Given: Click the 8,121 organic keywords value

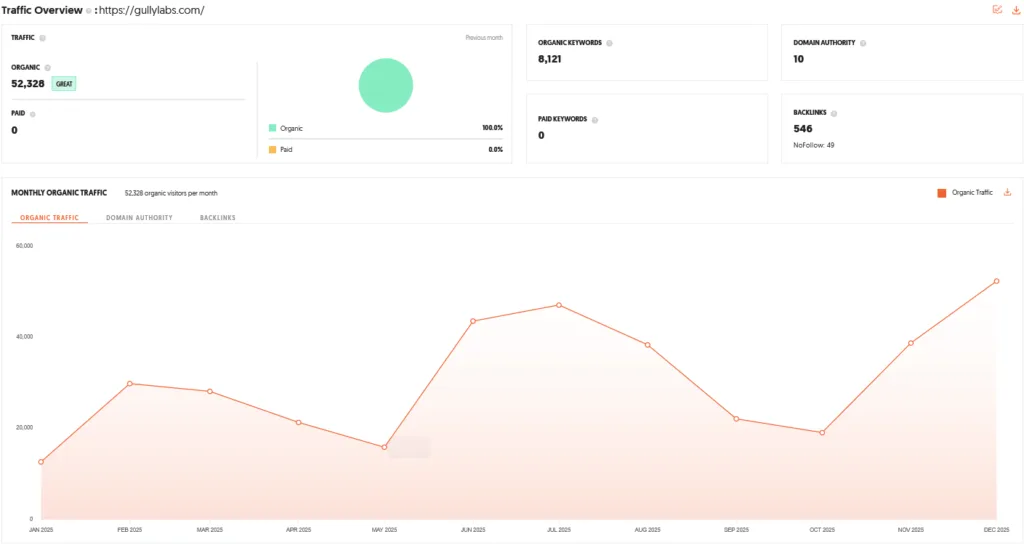Looking at the screenshot, I should (550, 59).
